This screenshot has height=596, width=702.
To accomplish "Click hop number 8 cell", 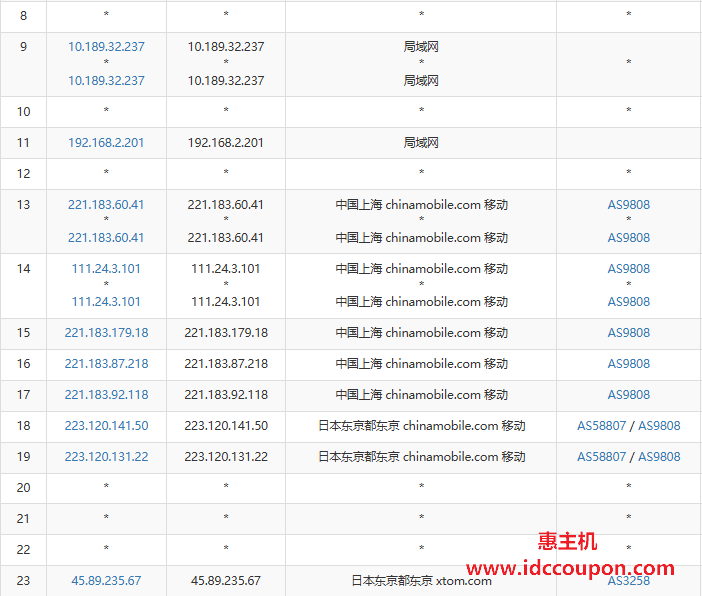I will 23,16.
